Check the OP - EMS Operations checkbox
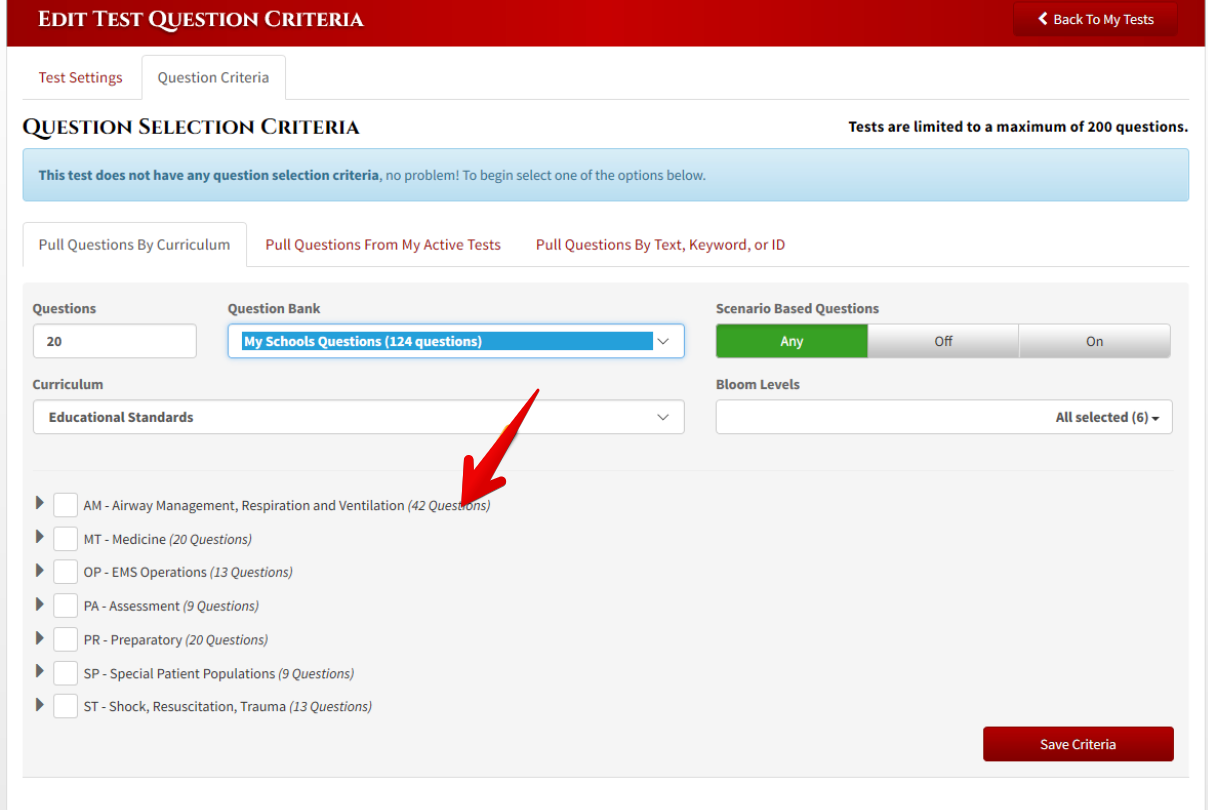The width and height of the screenshot is (1208, 810). click(x=65, y=572)
